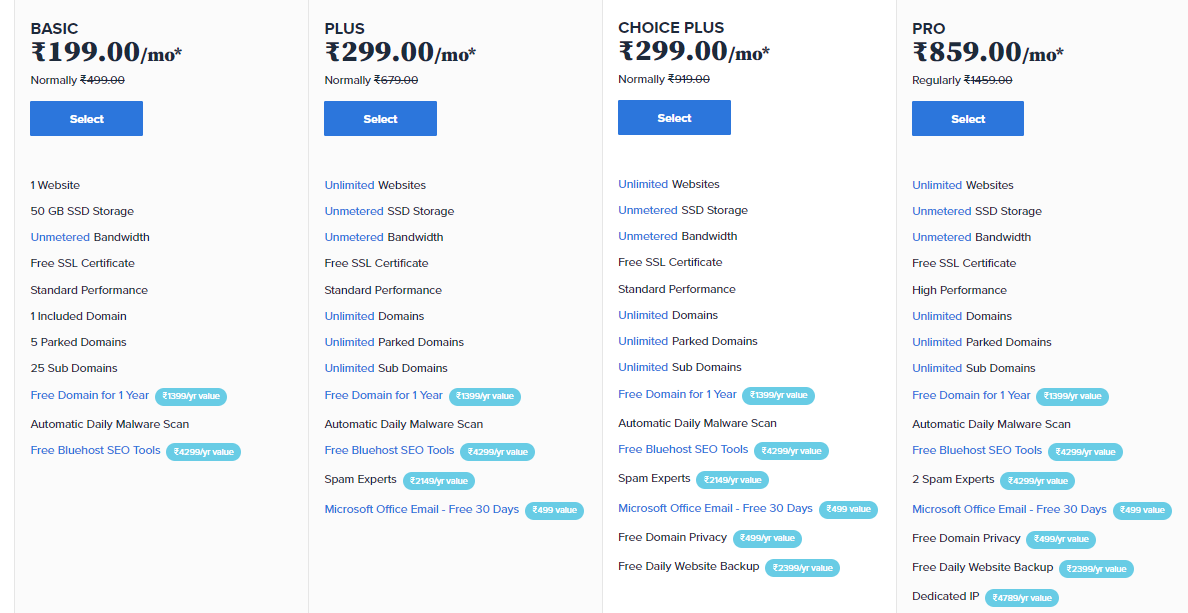Viewport: 1188px width, 613px height.
Task: Click ₹2149/yr value badge in PLUS plan
Action: click(x=437, y=481)
